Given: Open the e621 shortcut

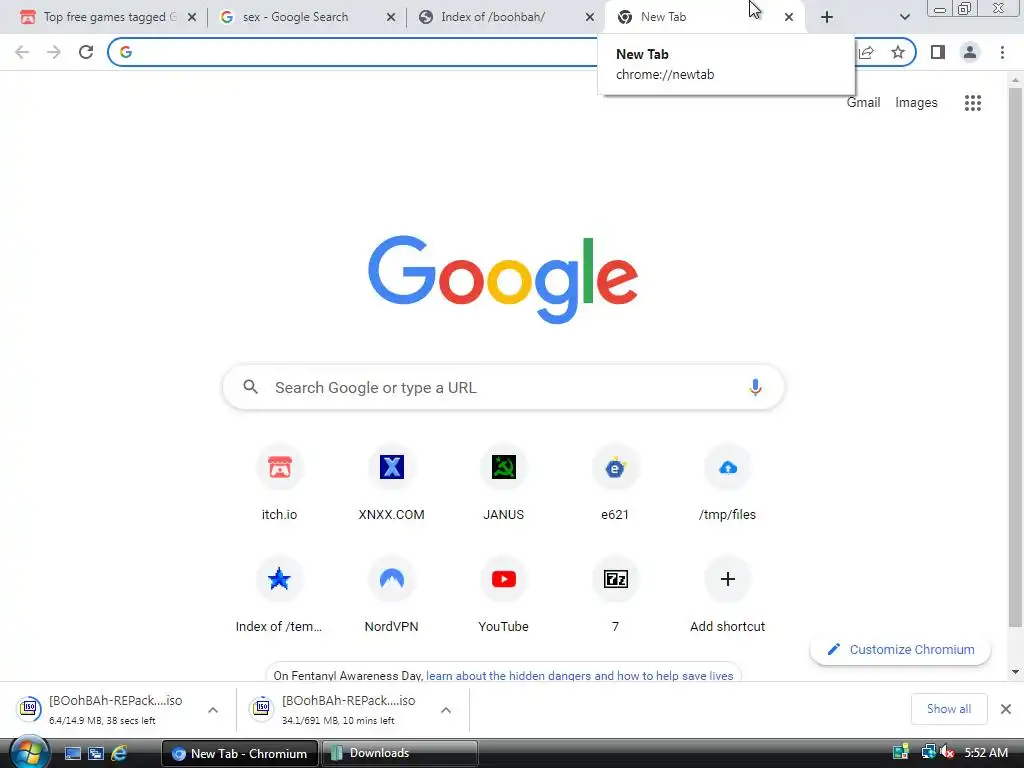Looking at the screenshot, I should (x=615, y=484).
